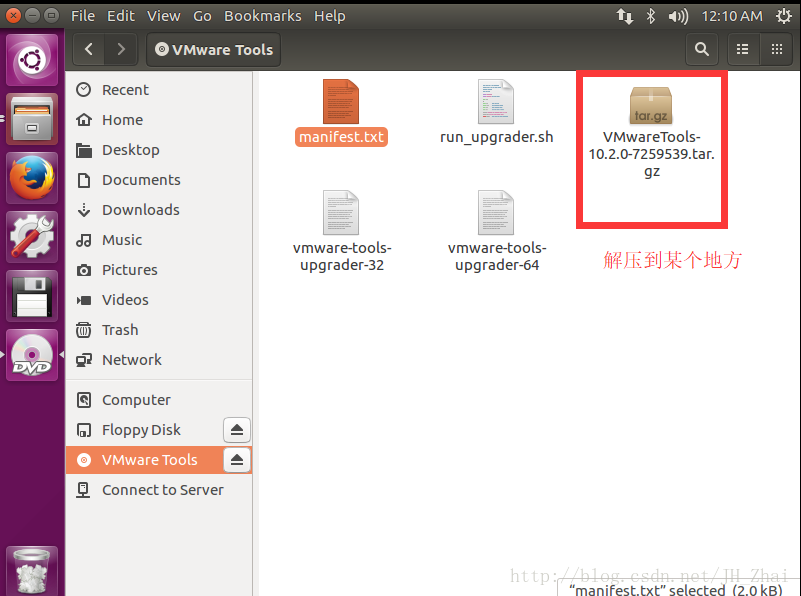Open the Help menu
Viewport: 801px width, 596px height.
tap(329, 16)
